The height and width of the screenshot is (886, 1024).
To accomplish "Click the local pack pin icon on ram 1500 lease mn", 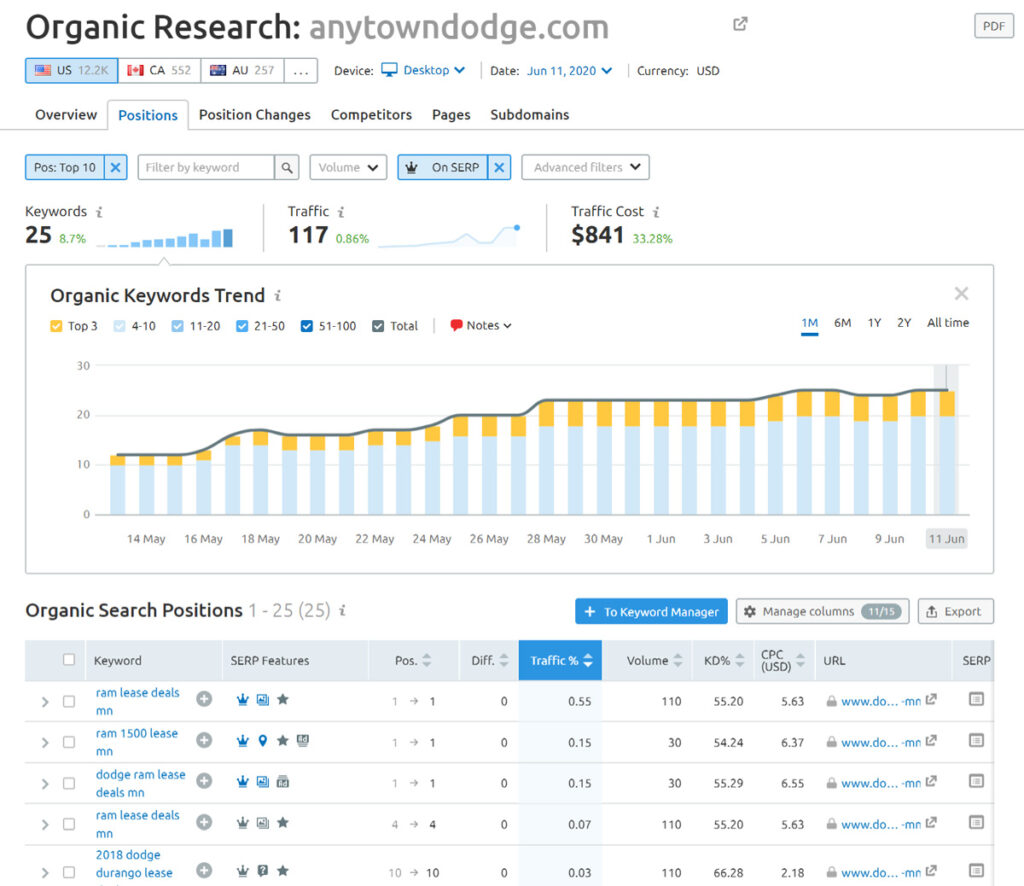I will (x=263, y=742).
